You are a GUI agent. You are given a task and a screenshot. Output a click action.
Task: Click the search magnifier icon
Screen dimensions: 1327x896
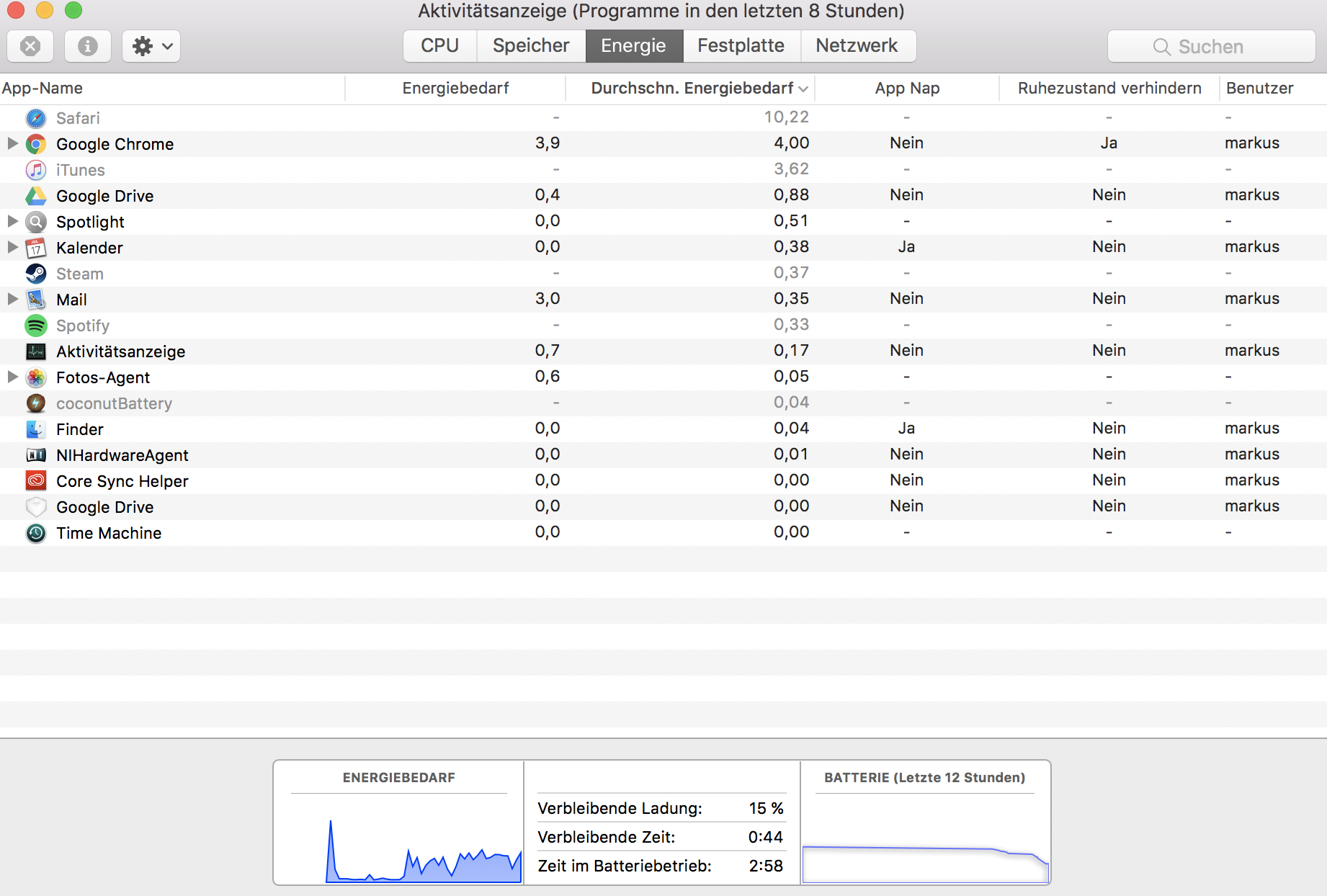click(1161, 47)
